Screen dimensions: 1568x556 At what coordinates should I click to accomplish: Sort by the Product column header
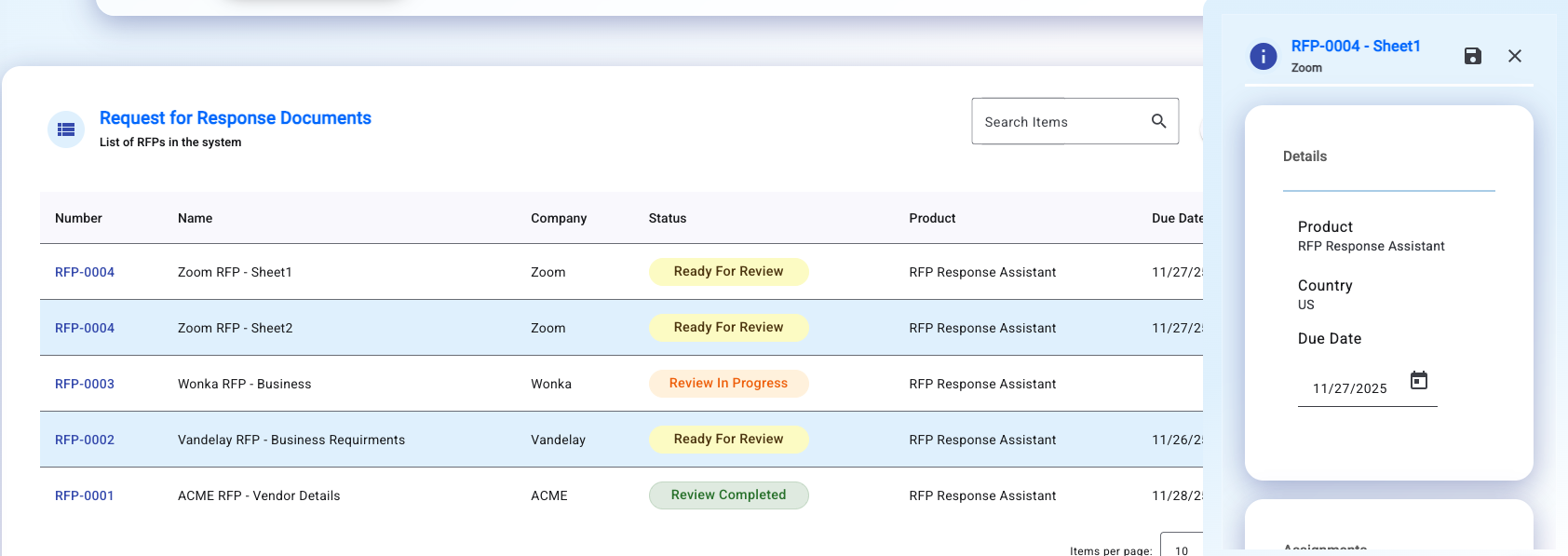pos(932,218)
